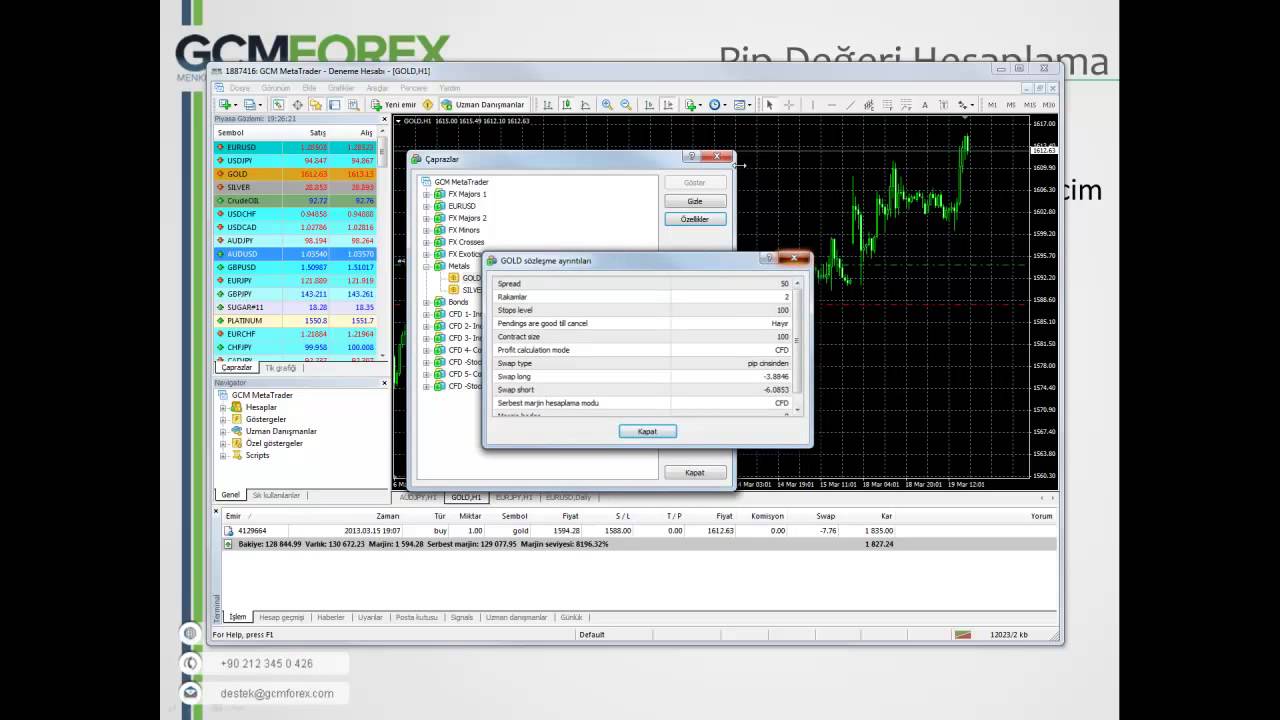The height and width of the screenshot is (720, 1280).
Task: Toggle the Terminal panel toolbar icon
Action: click(334, 105)
